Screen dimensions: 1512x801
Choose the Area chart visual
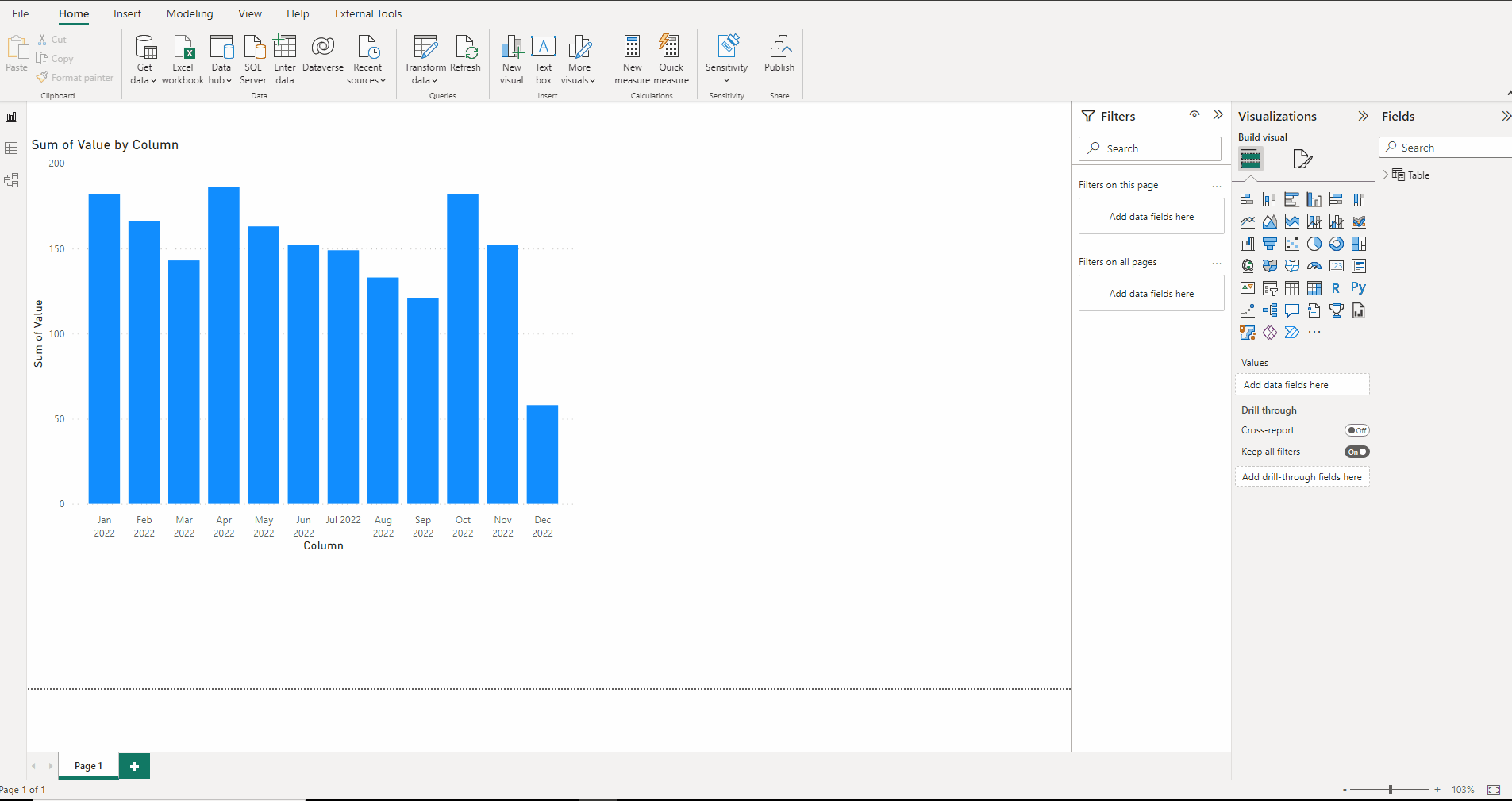(1270, 221)
